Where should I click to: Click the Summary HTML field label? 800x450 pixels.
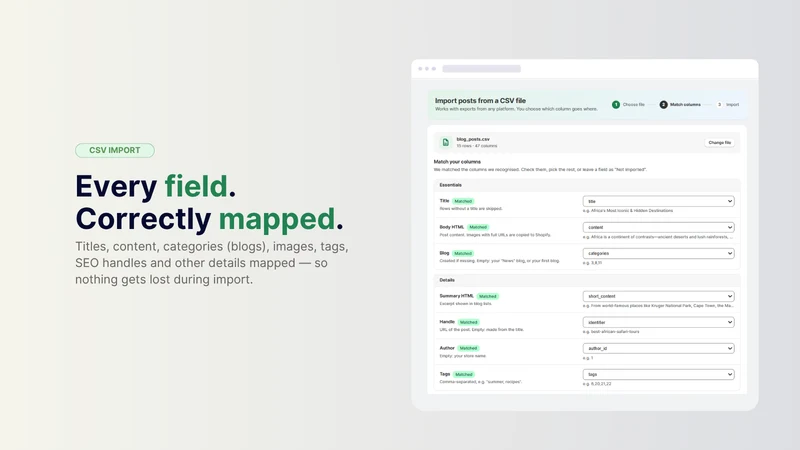pyautogui.click(x=456, y=296)
